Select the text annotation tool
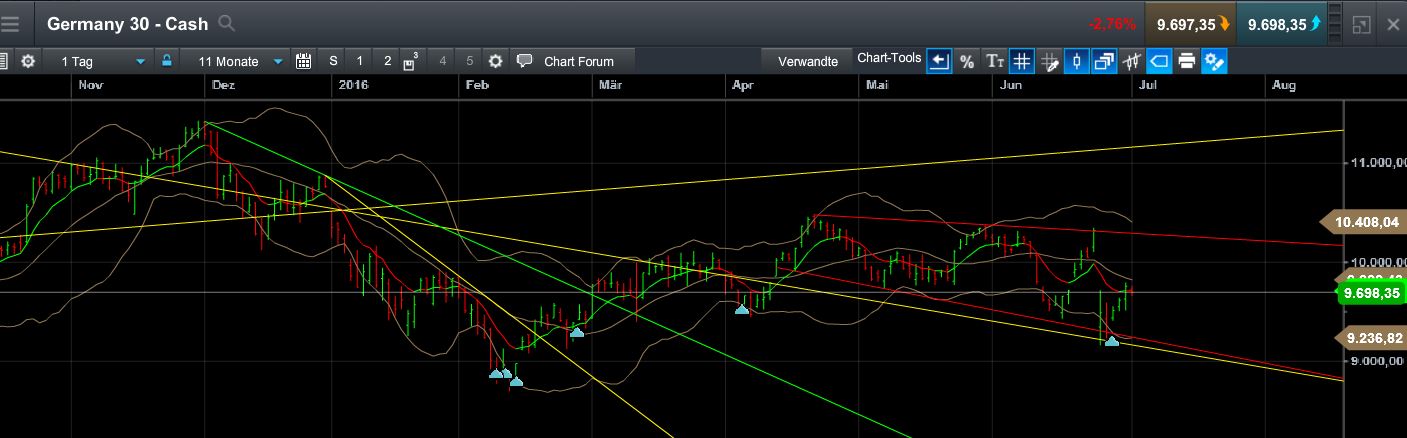The image size is (1407, 438). point(995,61)
